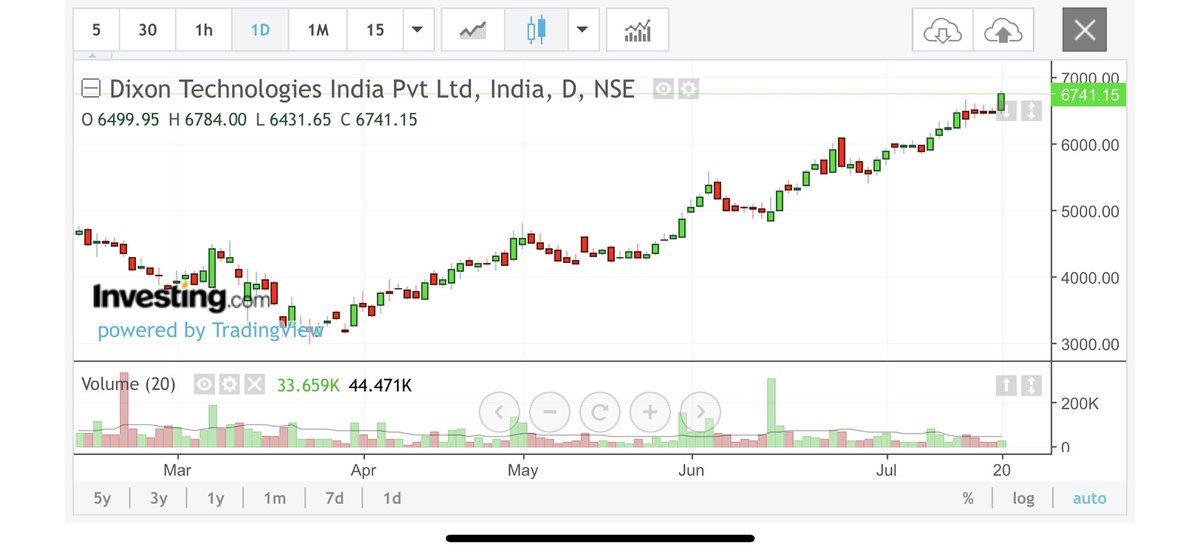Viewport: 1200px width, 554px height.
Task: Click the 200K volume axis label
Action: (1078, 403)
